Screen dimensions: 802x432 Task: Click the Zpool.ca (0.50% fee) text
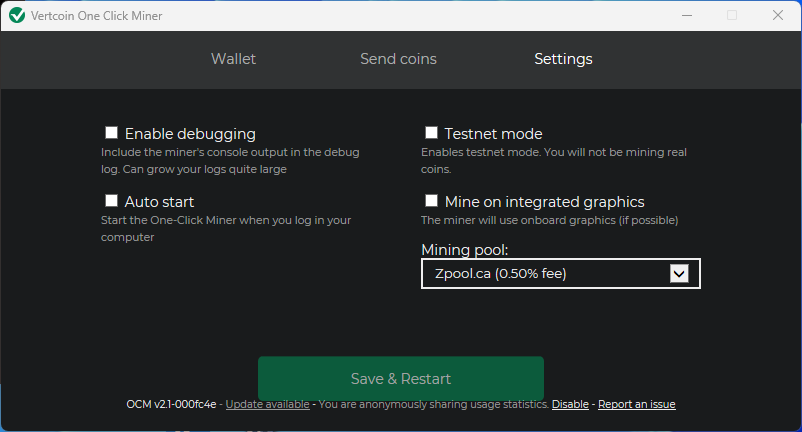(x=501, y=274)
